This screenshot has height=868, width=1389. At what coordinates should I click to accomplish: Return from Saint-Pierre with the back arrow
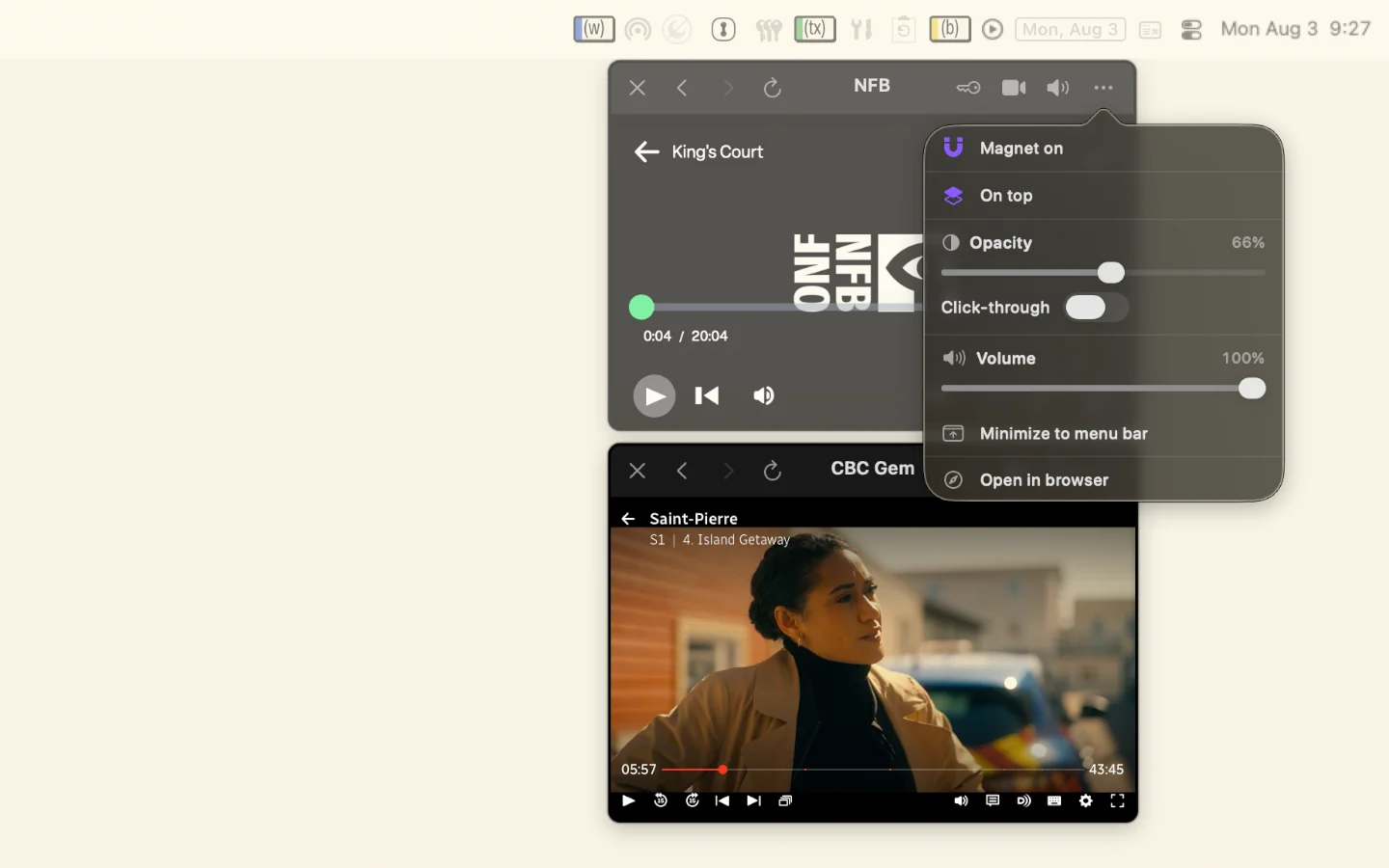628,519
